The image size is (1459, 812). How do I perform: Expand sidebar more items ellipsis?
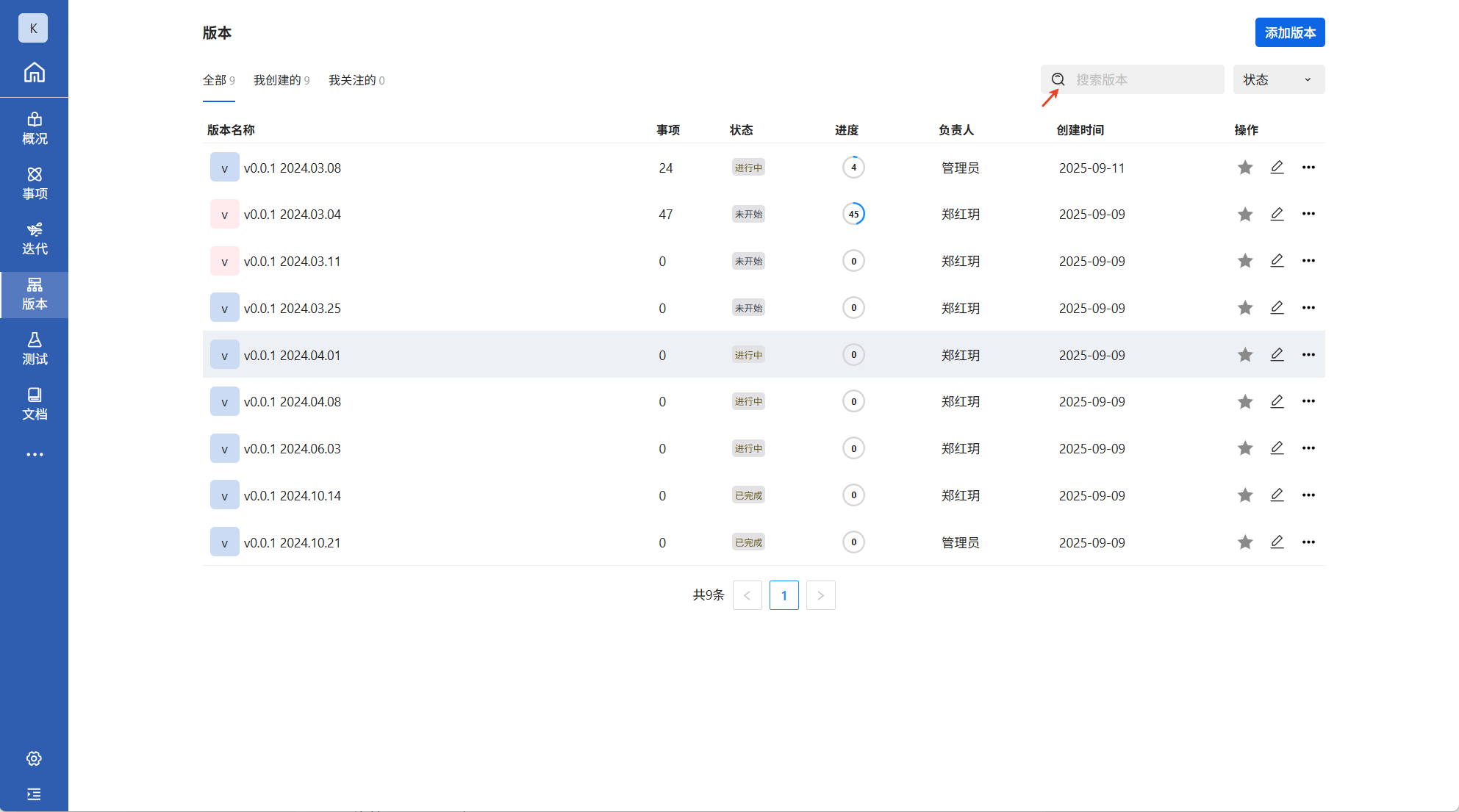34,455
